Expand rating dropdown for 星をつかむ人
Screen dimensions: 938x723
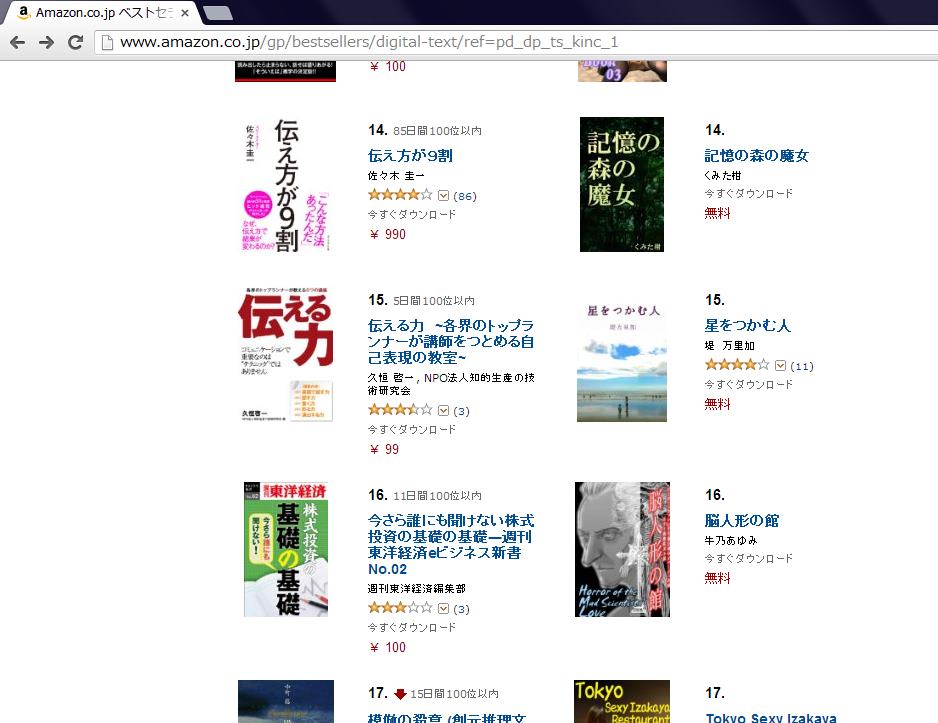tap(780, 365)
